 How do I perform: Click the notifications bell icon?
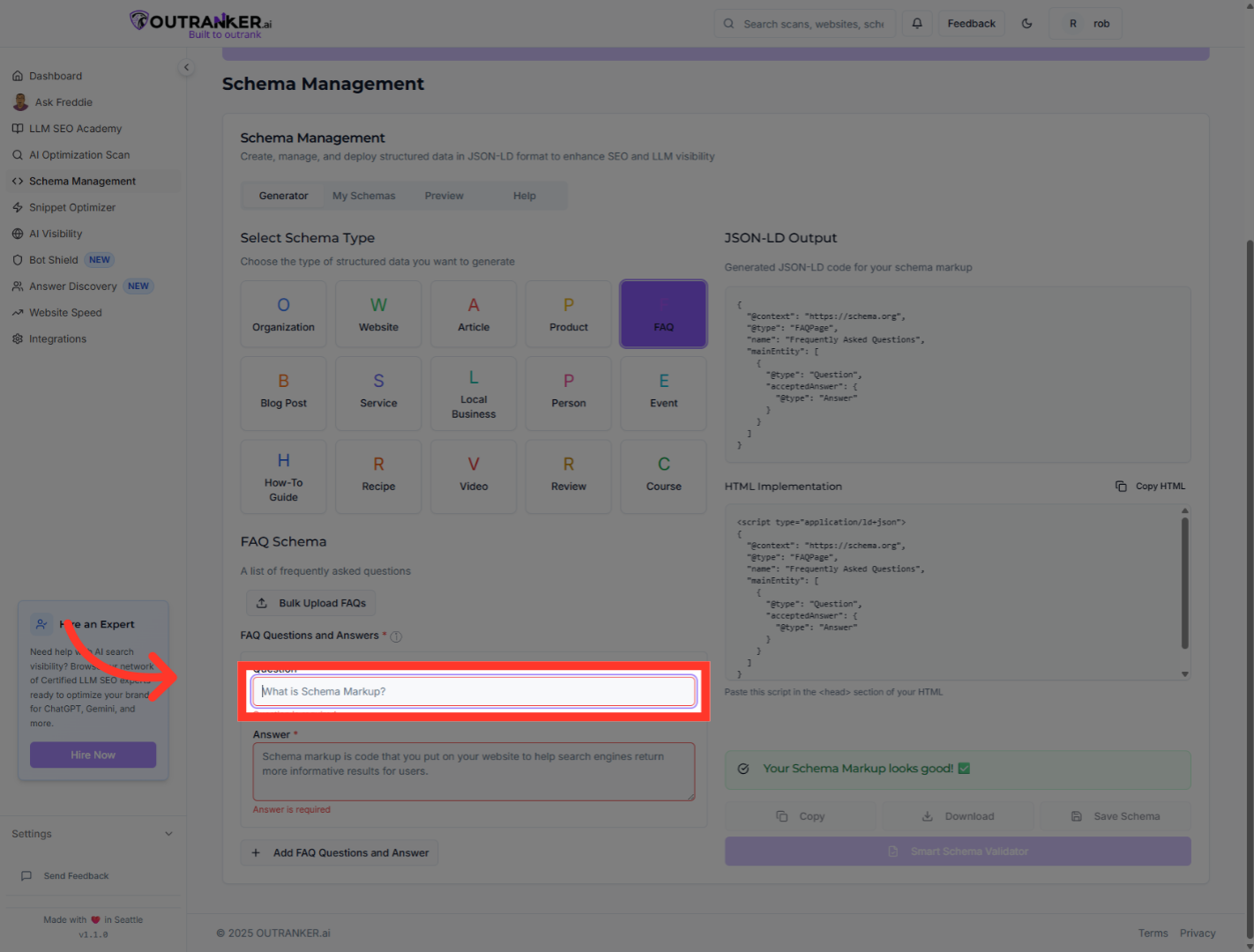tap(917, 24)
